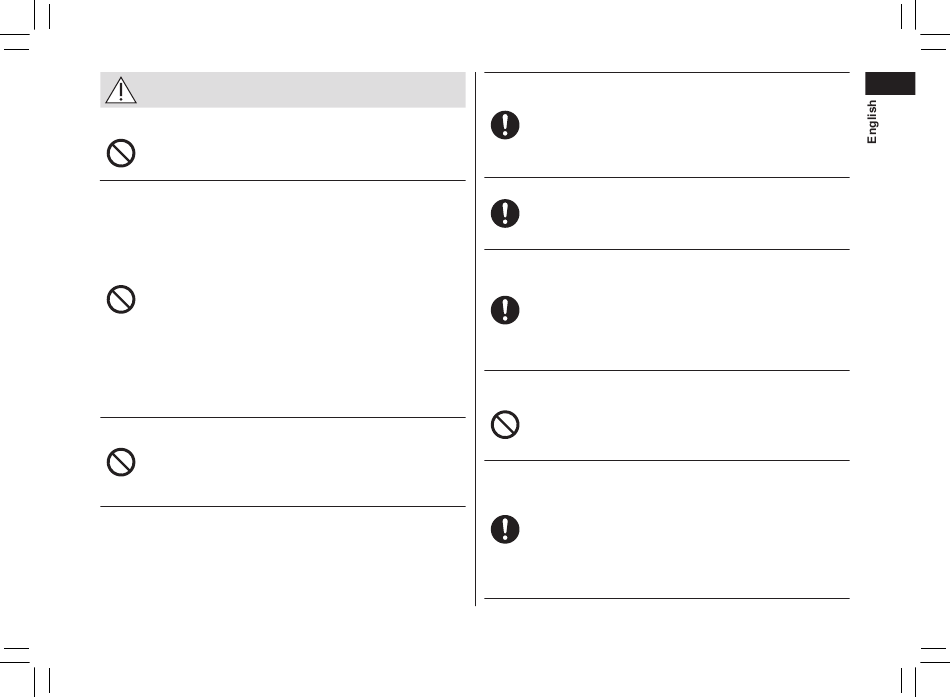
Task: Click the top horizontal rule of right column
Action: click(667, 72)
